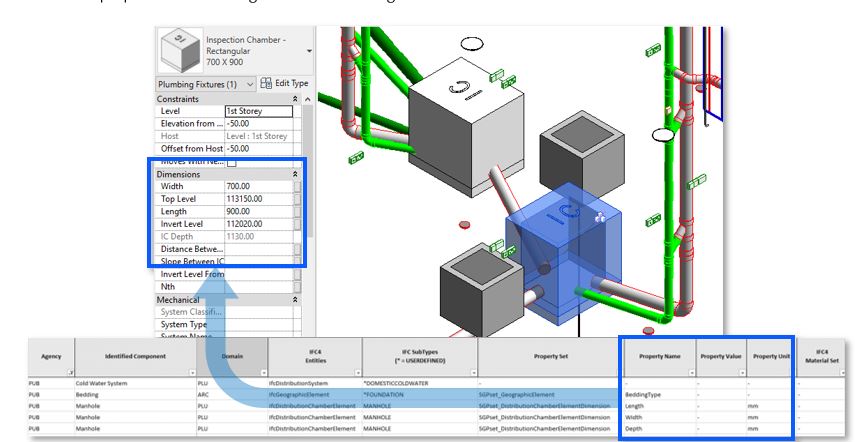855x442 pixels.
Task: Click the small button beside Length value
Action: tap(297, 211)
